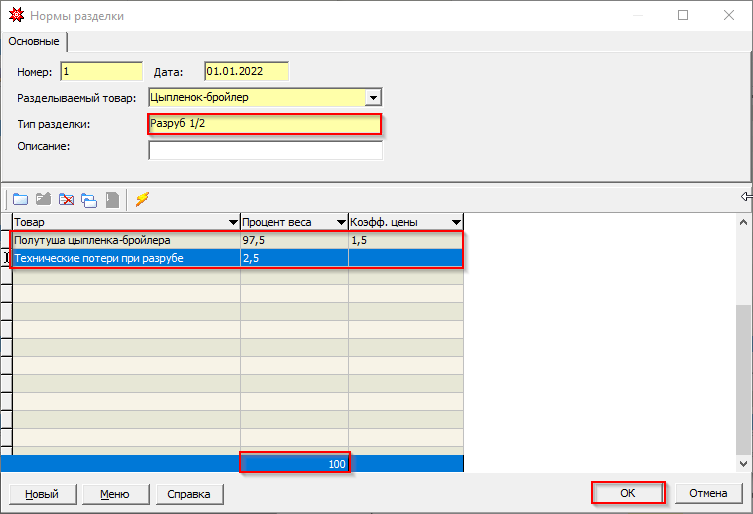The image size is (753, 514).
Task: Expand the Товар column header dropdown
Action: coord(231,222)
